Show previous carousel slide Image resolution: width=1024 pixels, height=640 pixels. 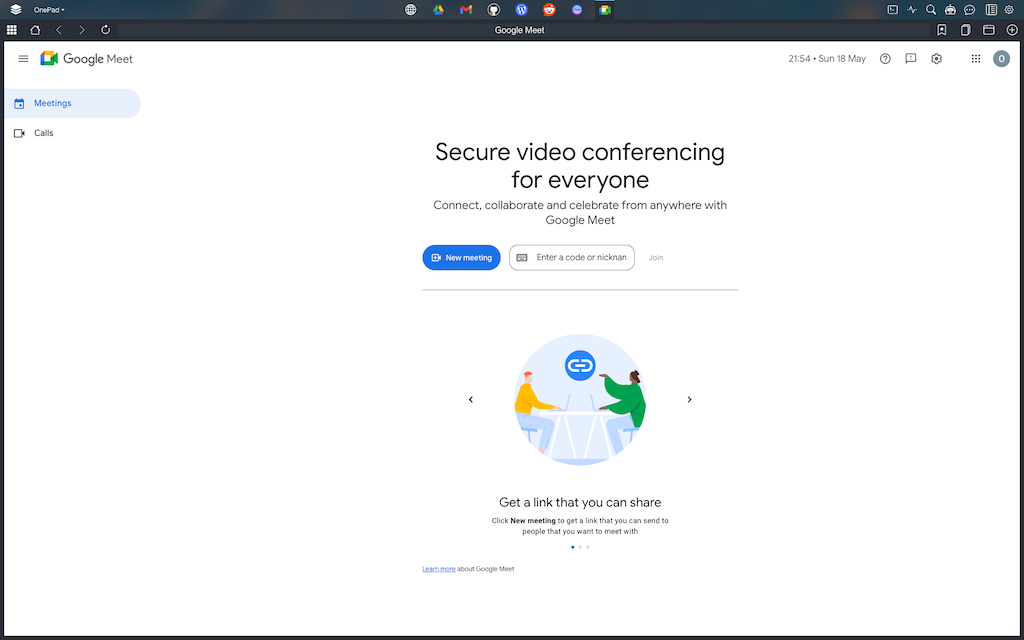[471, 400]
